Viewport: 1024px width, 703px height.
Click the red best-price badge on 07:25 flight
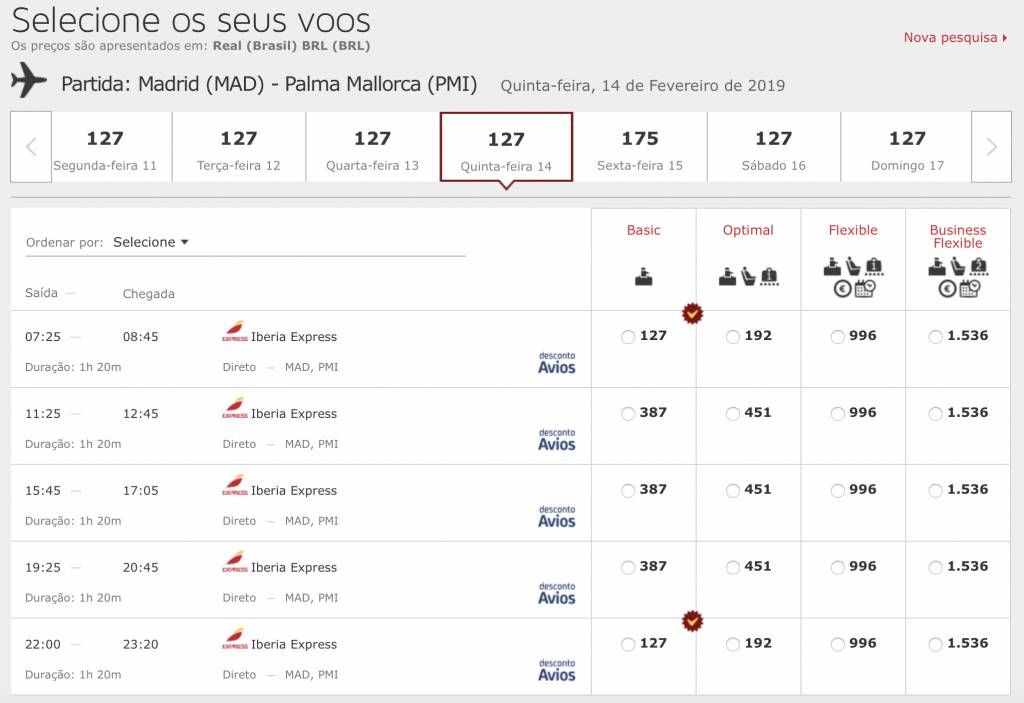[692, 314]
